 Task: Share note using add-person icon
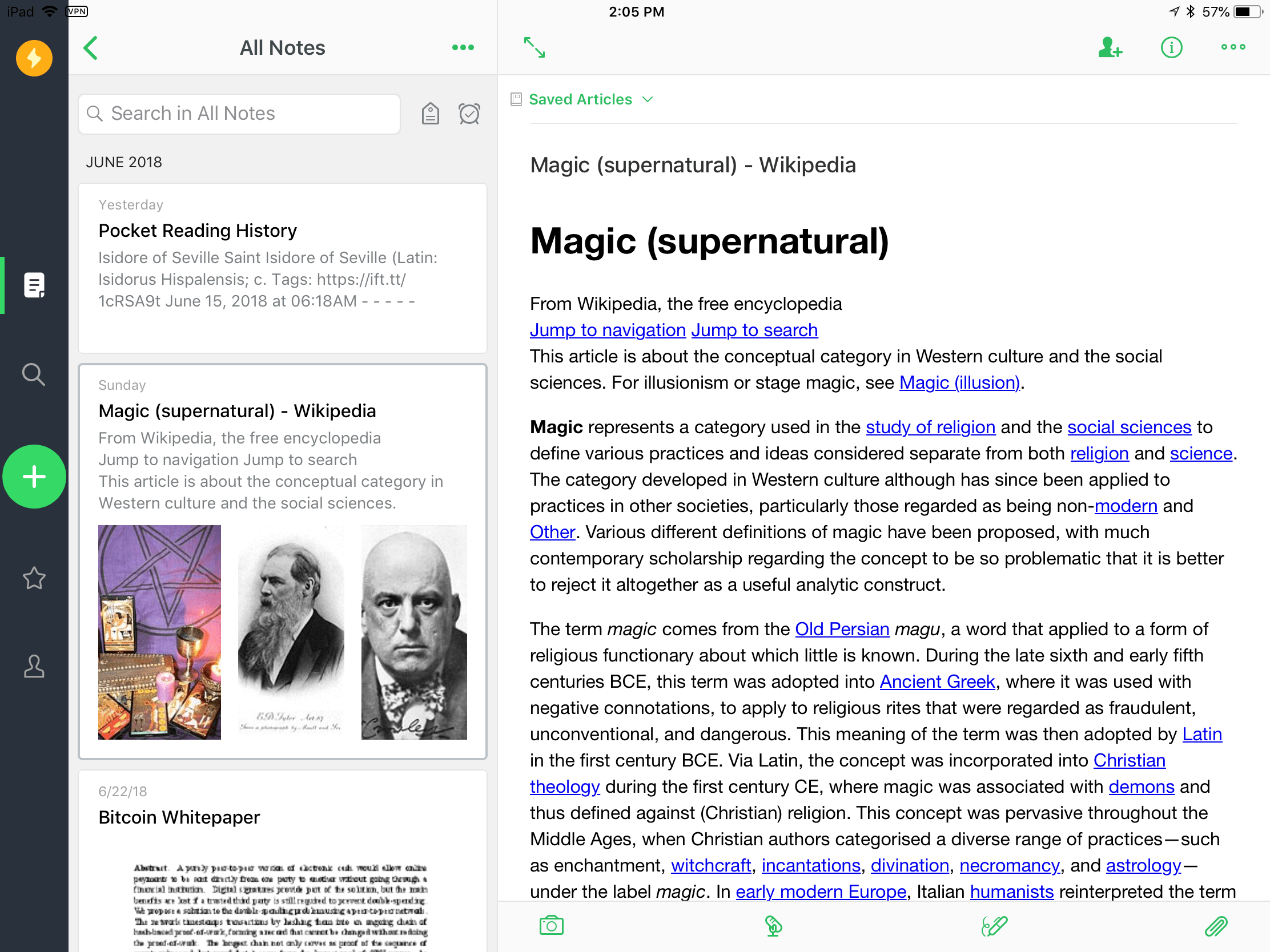[1109, 47]
